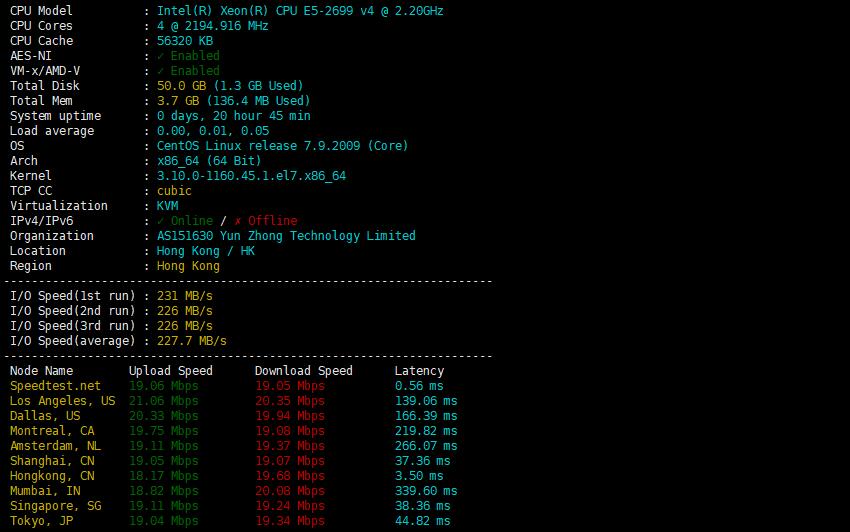Viewport: 850px width, 532px height.
Task: Click Hongkong upload speed 18.17 Mbps
Action: (x=164, y=476)
